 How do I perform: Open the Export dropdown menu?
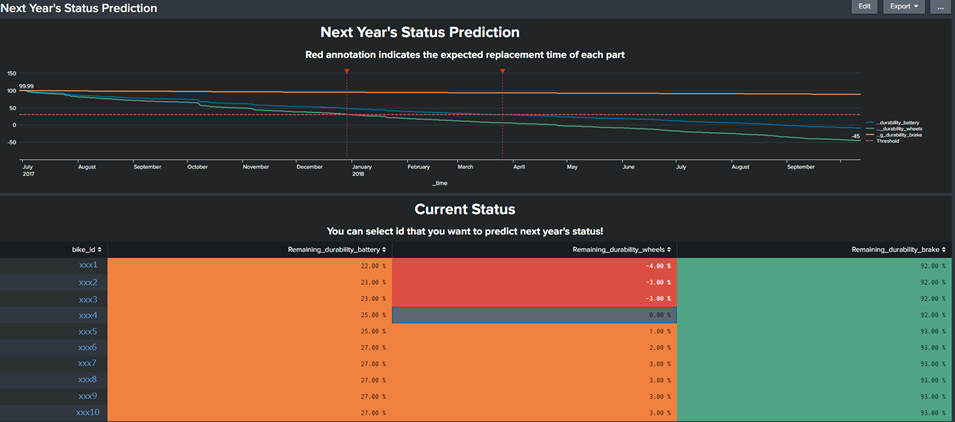point(903,7)
